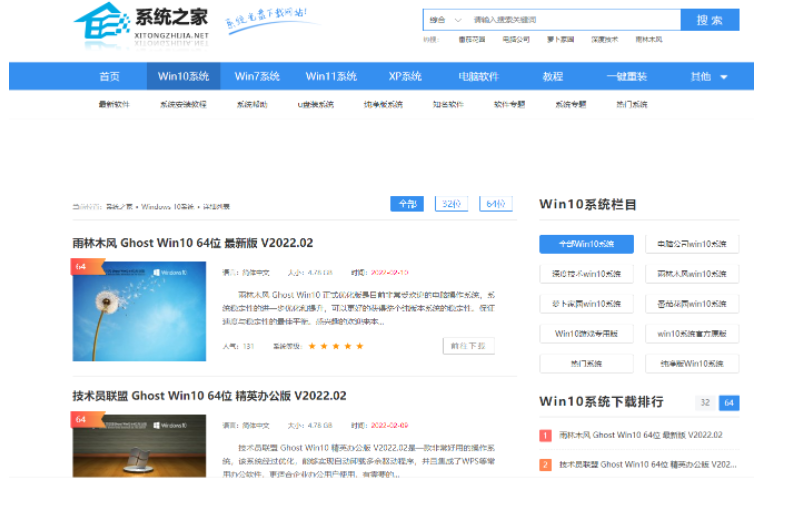Click the 技术员联盟 Windows logo thumbnail
Screen dimensions: 786x525
[x=139, y=446]
